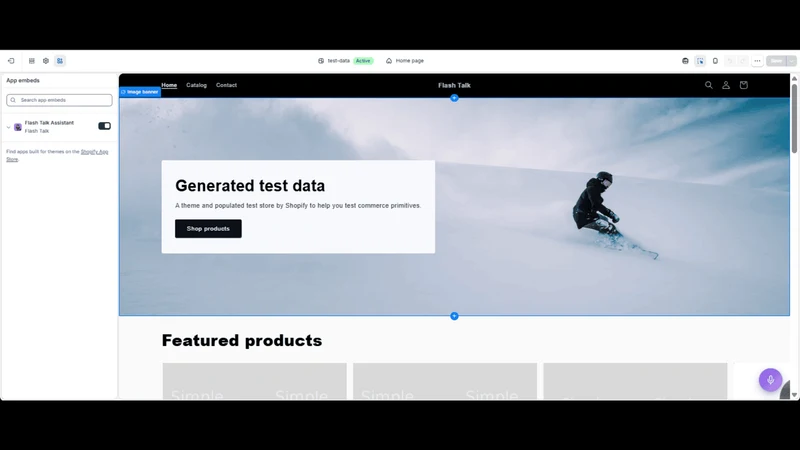Go to Home in store navigation
The height and width of the screenshot is (450, 800).
(169, 85)
